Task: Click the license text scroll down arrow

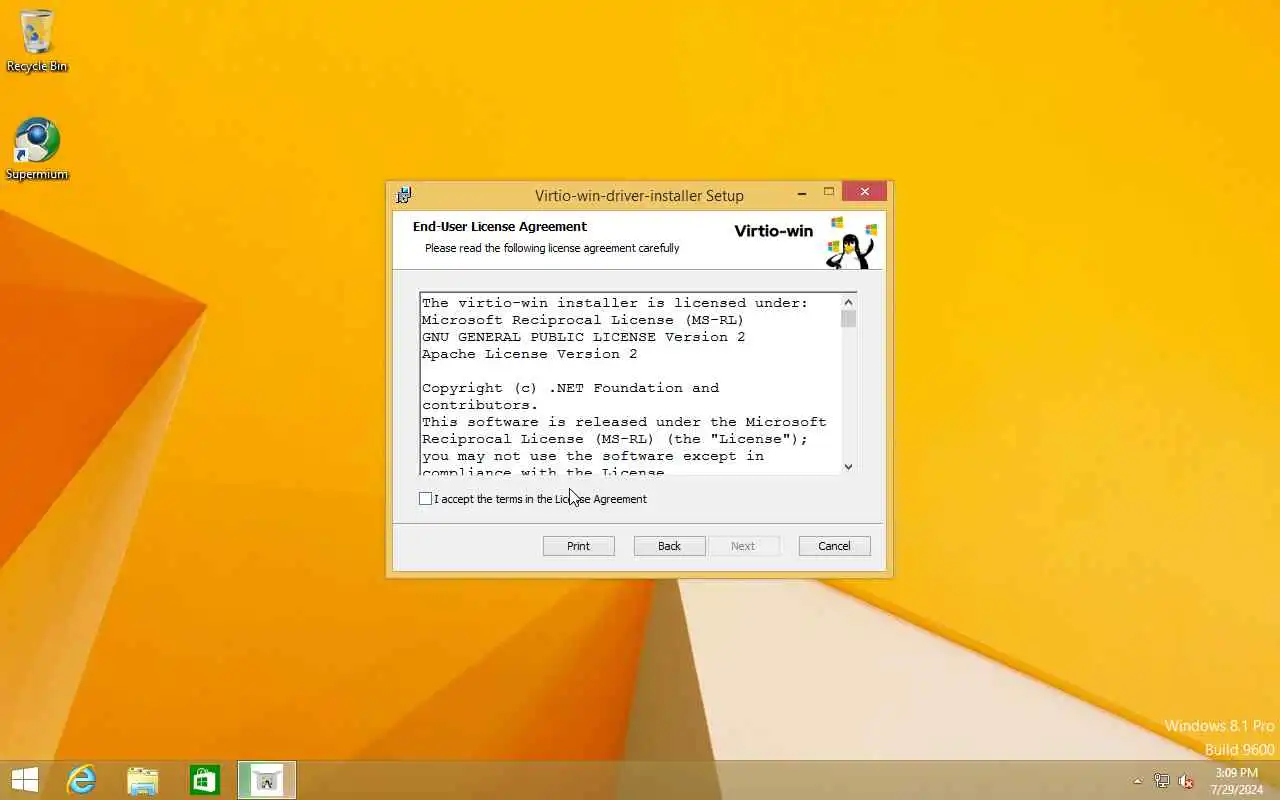Action: coord(848,466)
